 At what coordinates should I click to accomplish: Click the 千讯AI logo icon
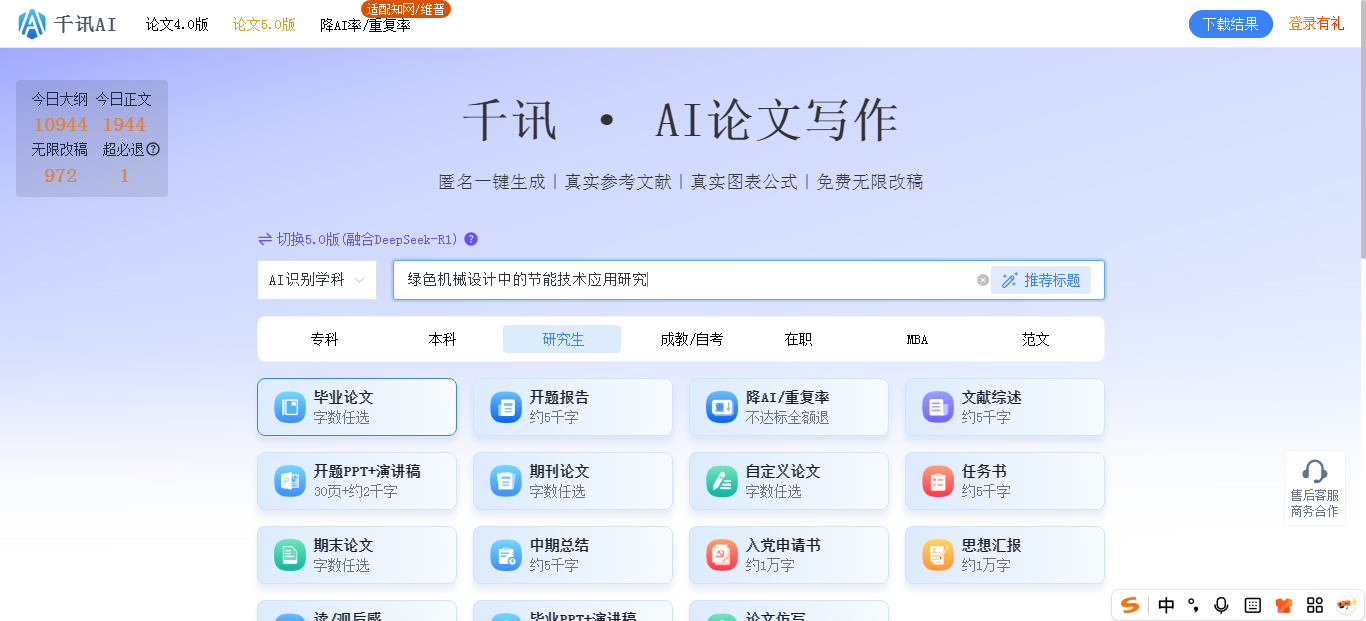click(32, 24)
